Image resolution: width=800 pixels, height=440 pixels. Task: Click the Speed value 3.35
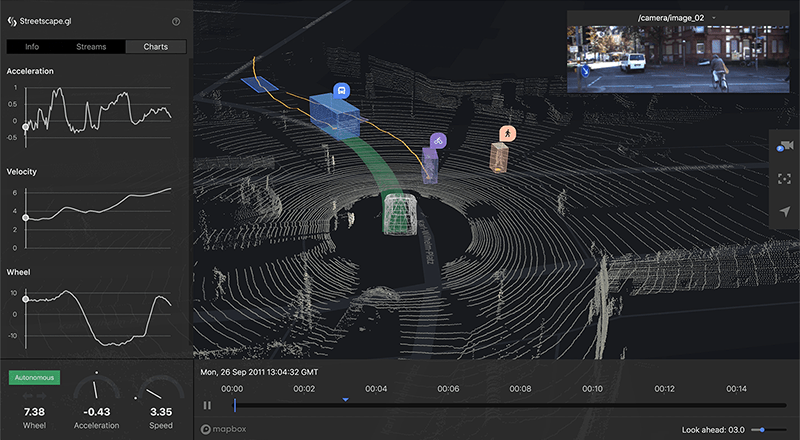coord(161,412)
